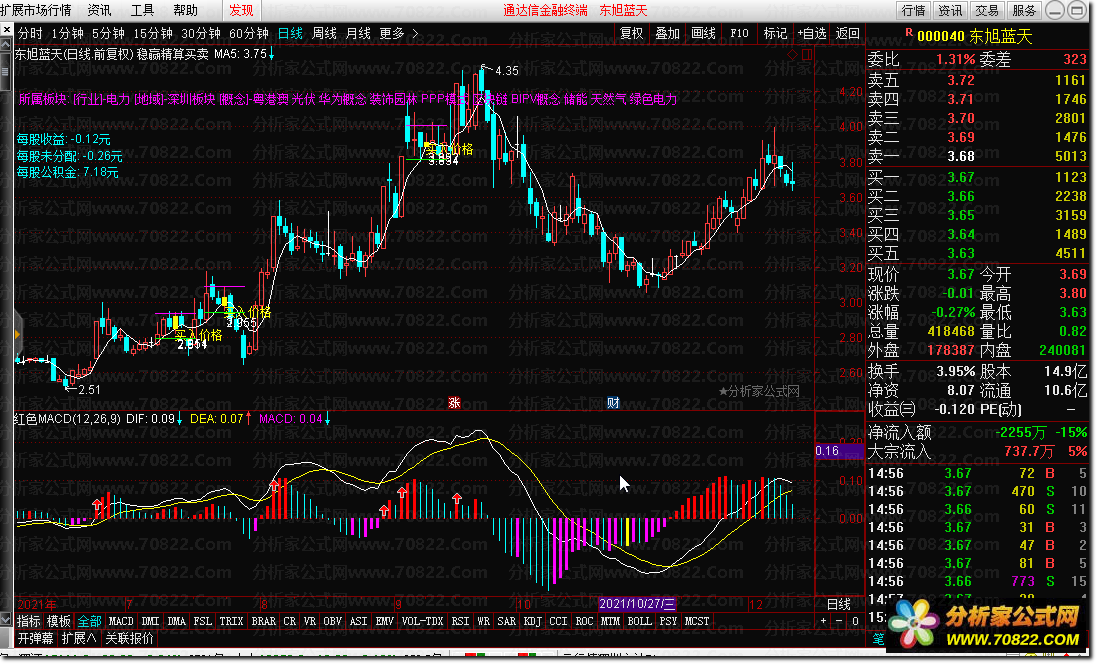Viewport: 1098px width, 664px height.
Task: Toggle the 开弹幕 option
Action: [x=35, y=638]
